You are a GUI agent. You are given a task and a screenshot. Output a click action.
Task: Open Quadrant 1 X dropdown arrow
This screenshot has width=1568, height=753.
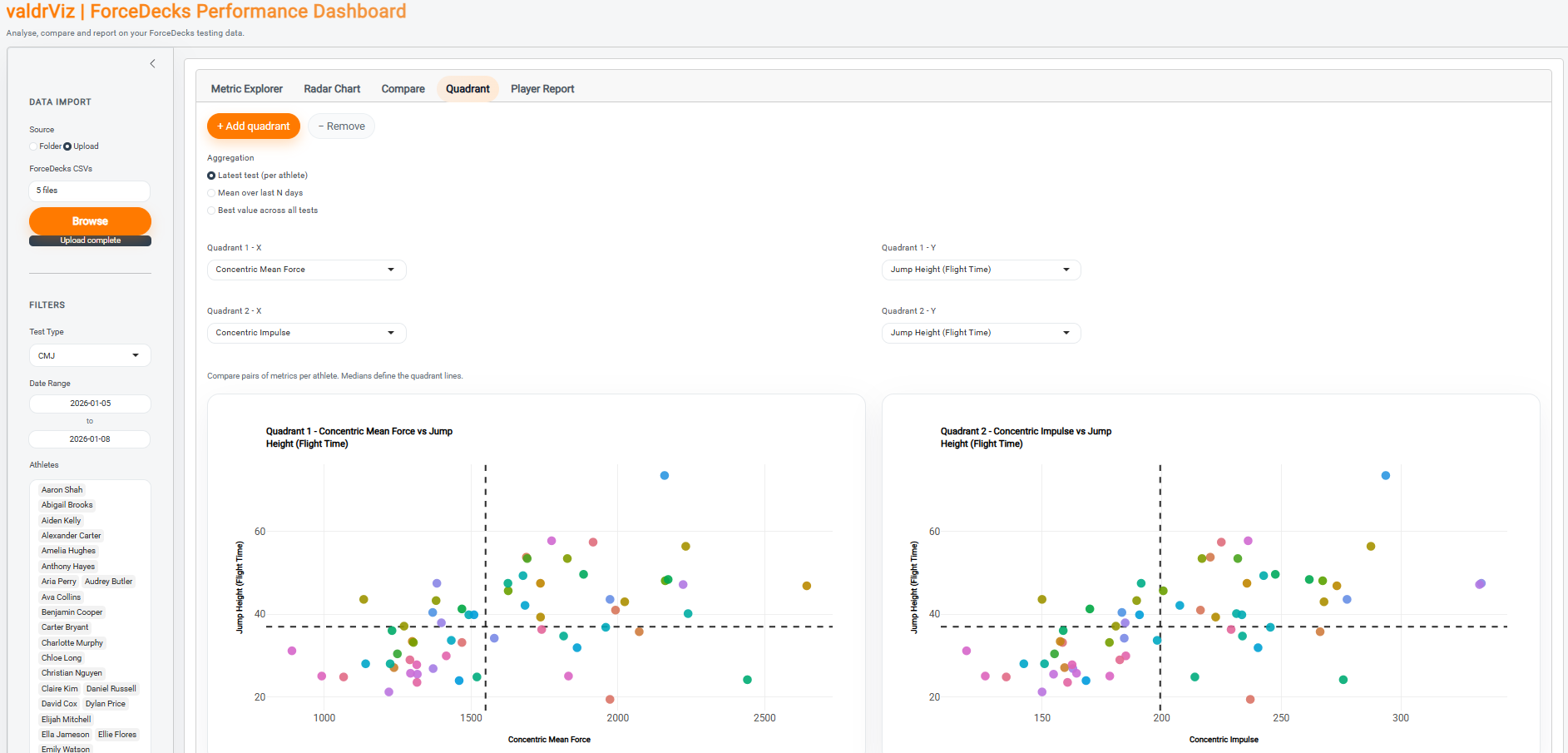(391, 270)
